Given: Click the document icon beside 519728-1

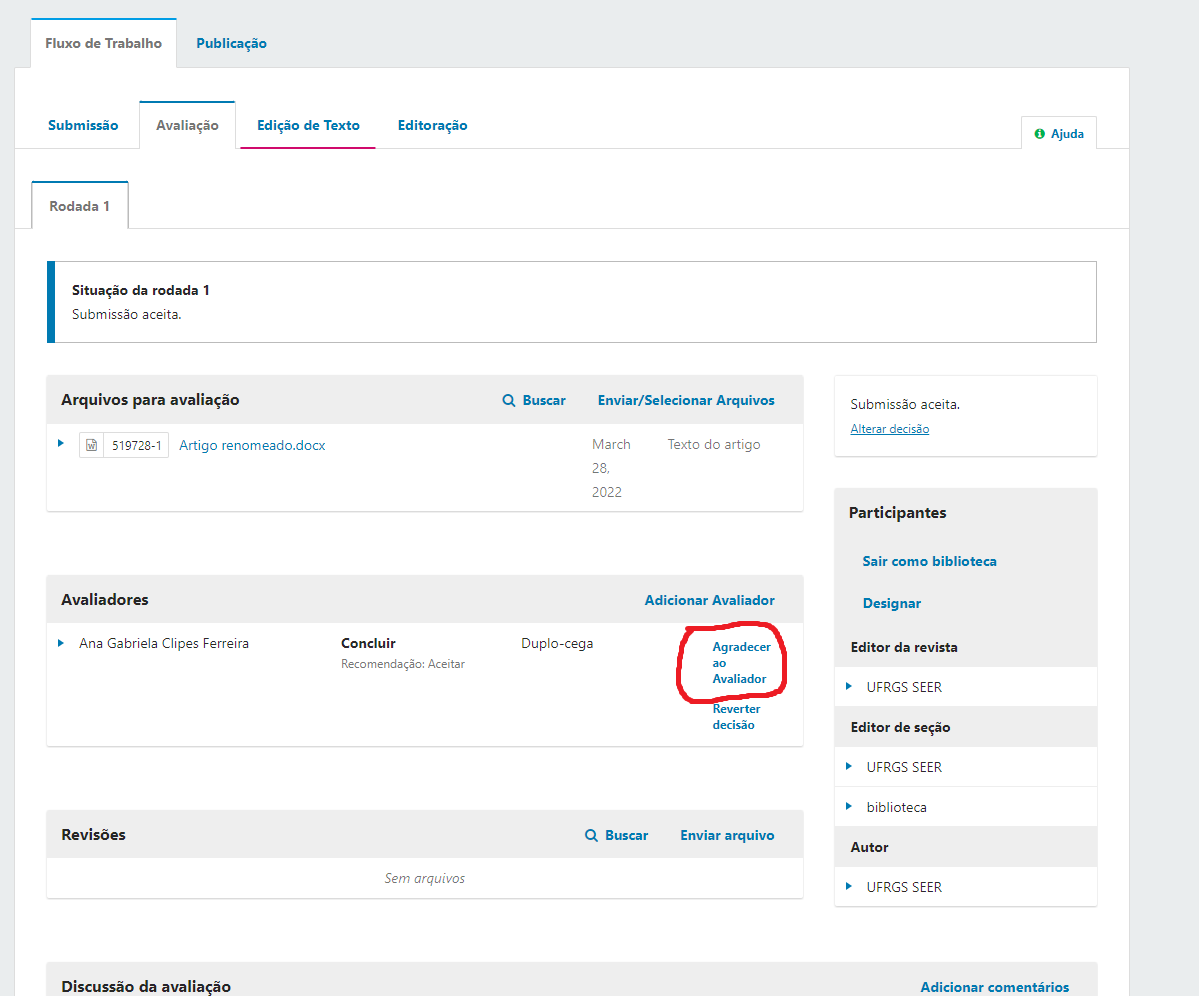Looking at the screenshot, I should 91,445.
